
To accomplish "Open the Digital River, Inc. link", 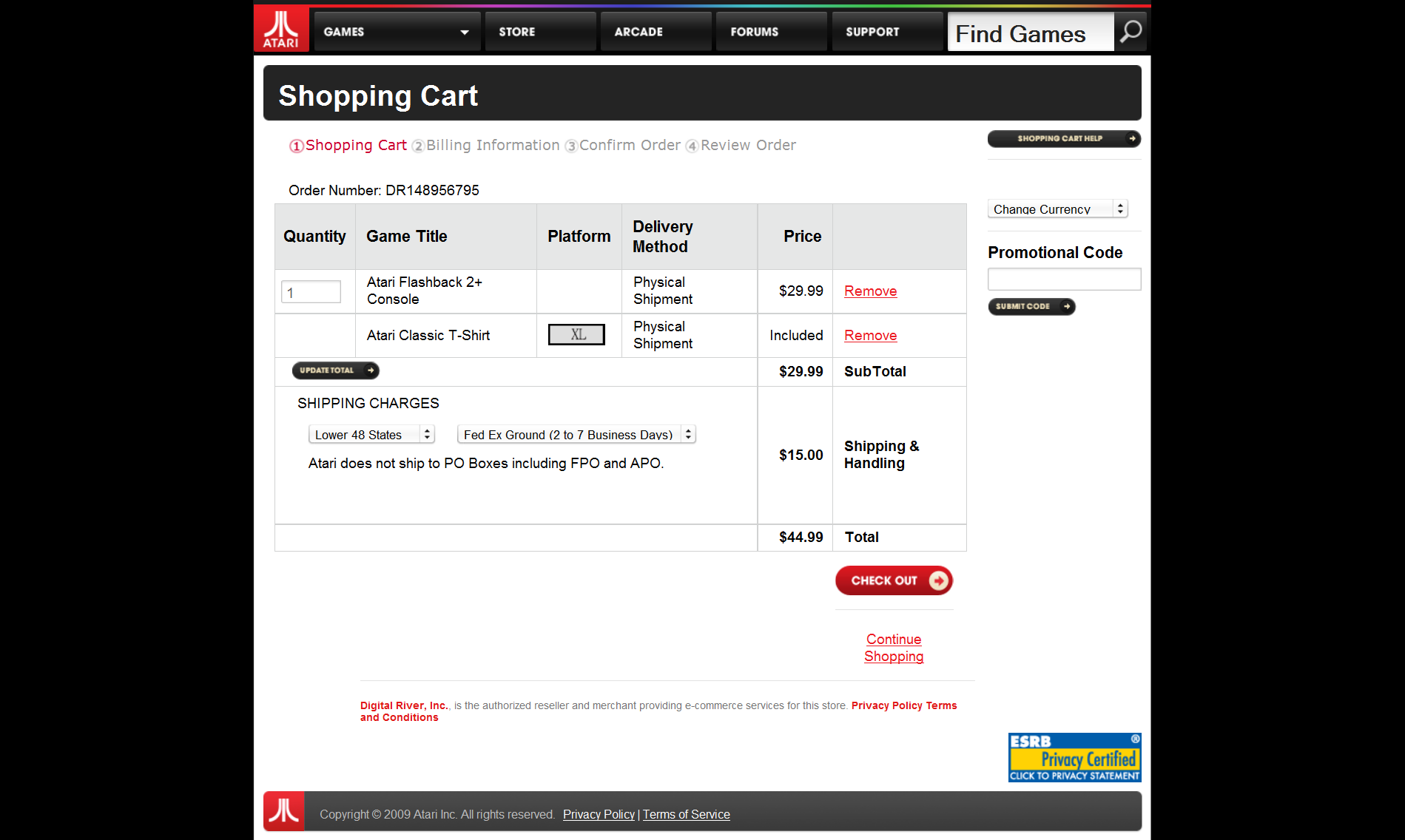I will pos(403,705).
